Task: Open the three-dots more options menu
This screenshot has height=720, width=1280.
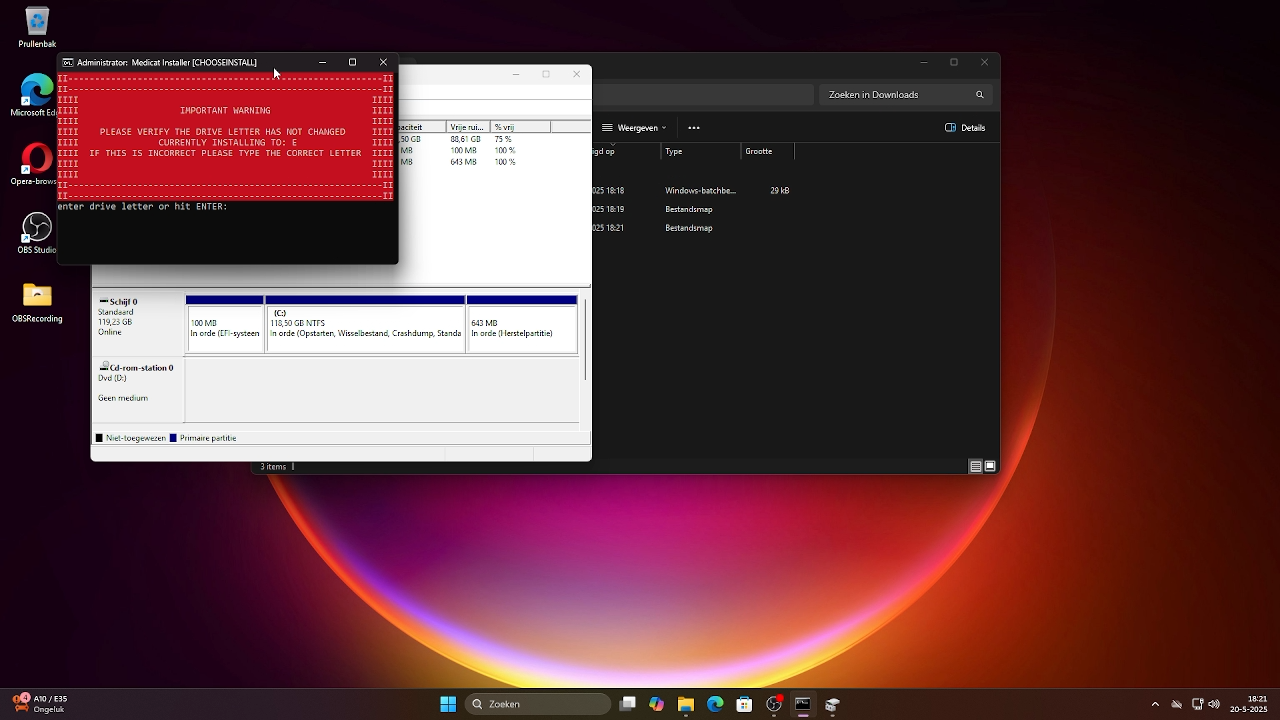Action: pyautogui.click(x=694, y=128)
